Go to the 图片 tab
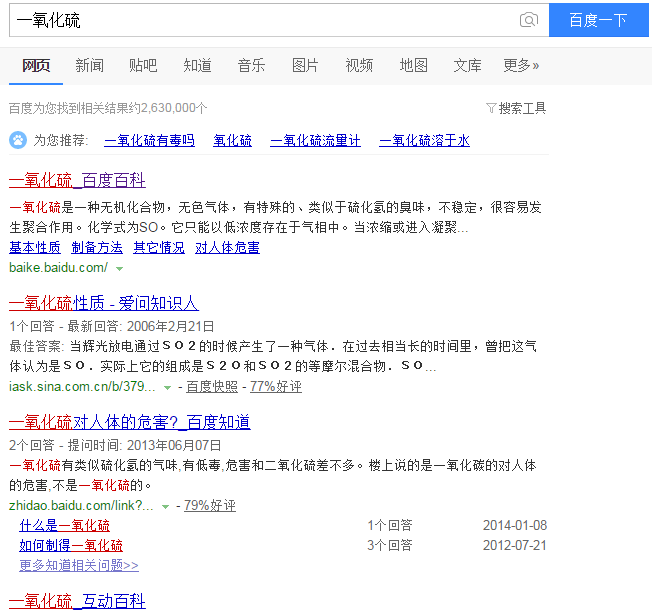 coord(305,65)
